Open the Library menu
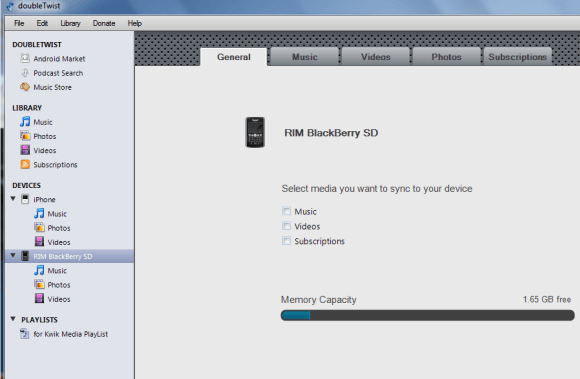The image size is (580, 379). point(70,23)
